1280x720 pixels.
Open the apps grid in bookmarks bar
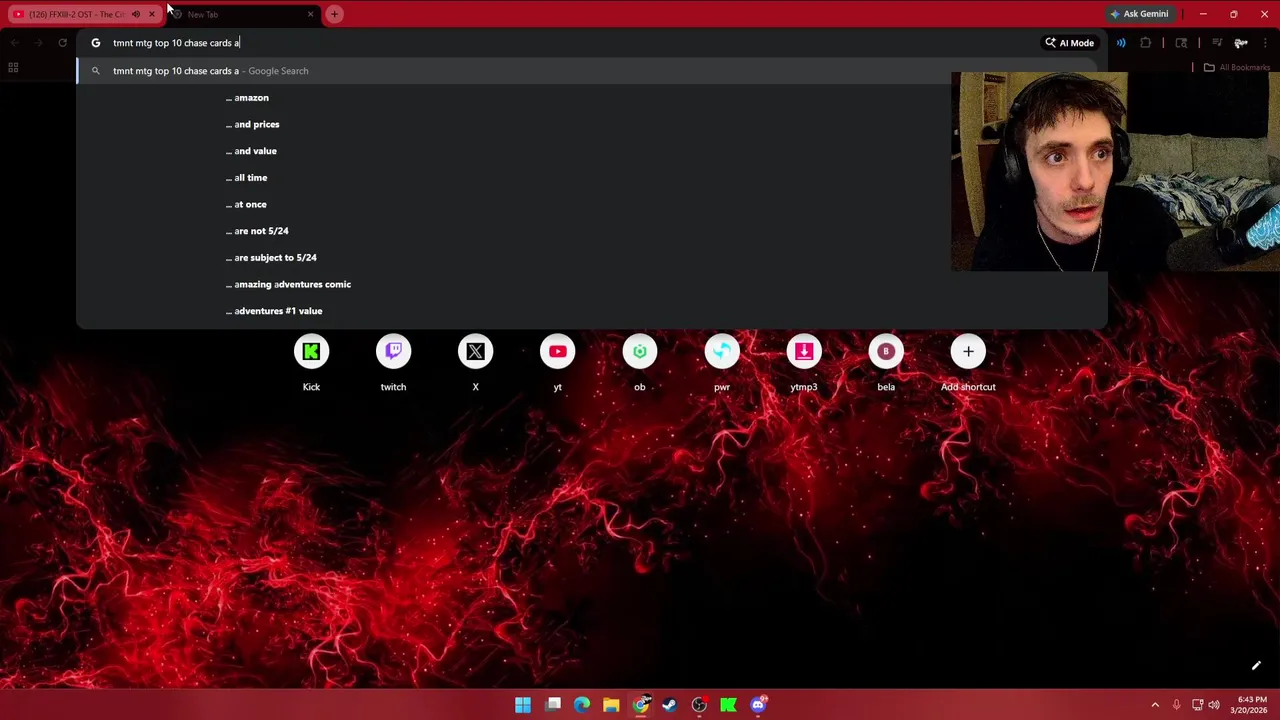tap(13, 68)
